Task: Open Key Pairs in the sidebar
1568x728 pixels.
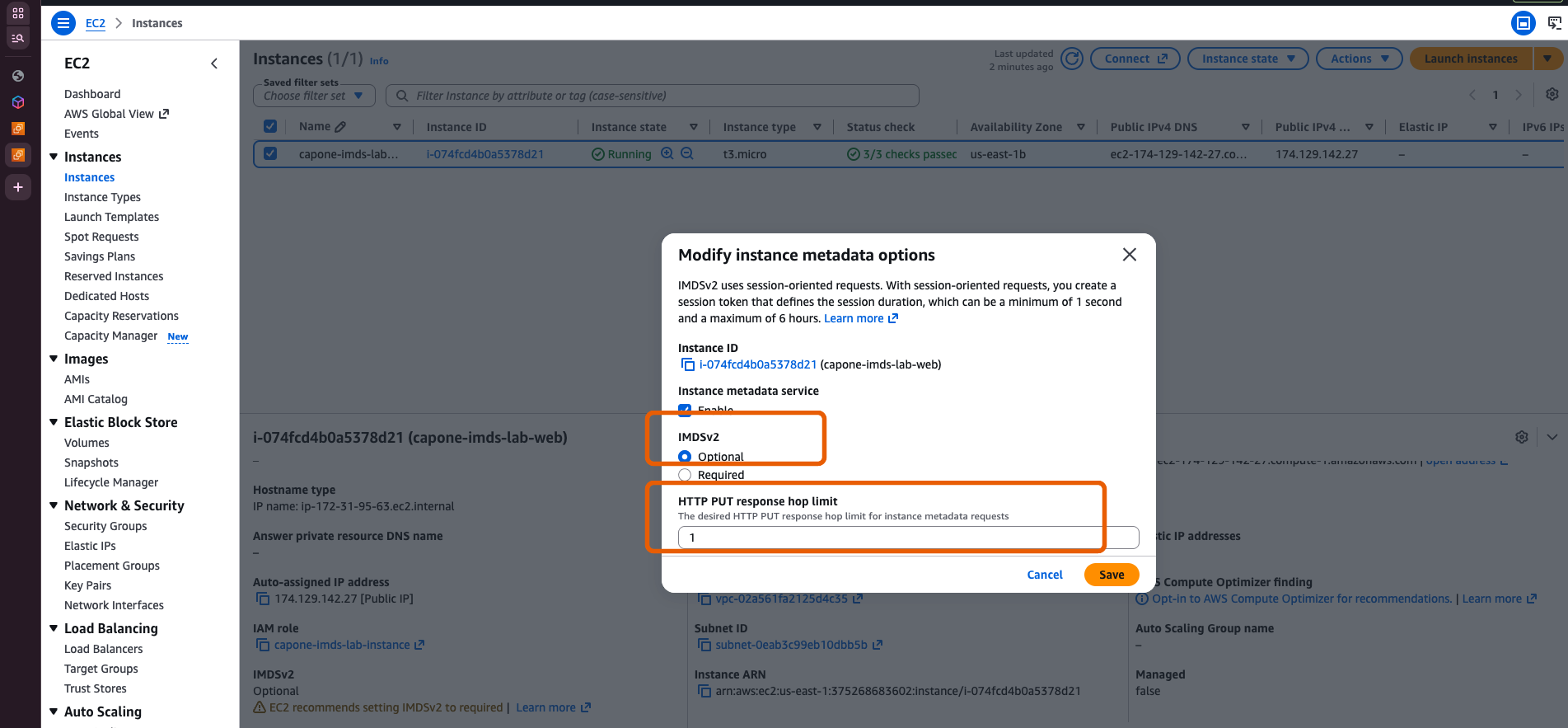Action: coord(87,585)
